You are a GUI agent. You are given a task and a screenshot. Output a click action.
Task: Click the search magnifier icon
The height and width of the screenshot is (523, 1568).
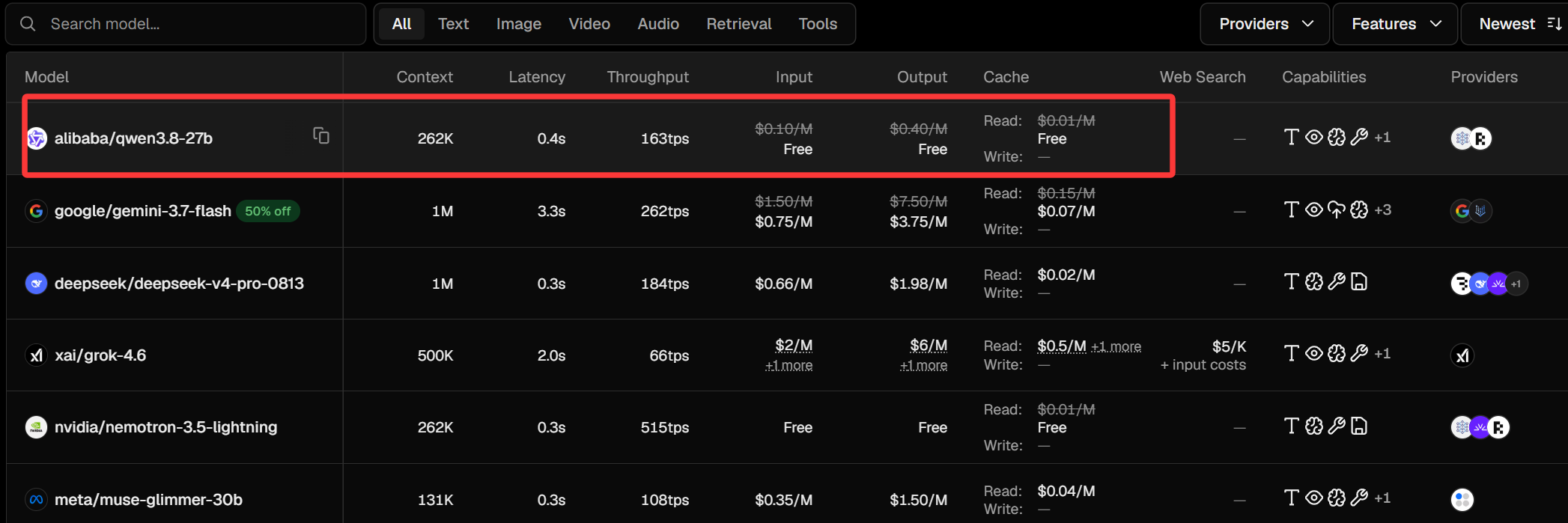tap(28, 24)
